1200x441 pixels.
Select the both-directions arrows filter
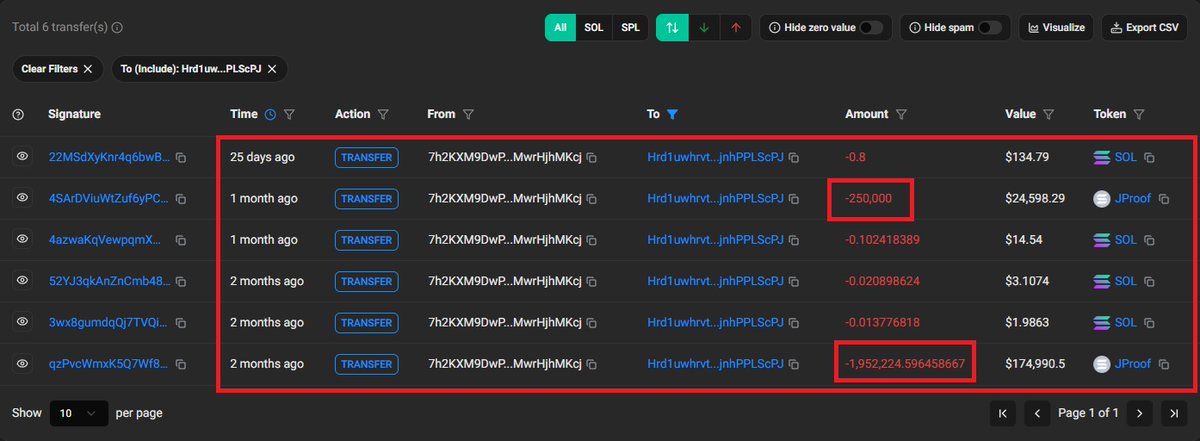[x=672, y=28]
